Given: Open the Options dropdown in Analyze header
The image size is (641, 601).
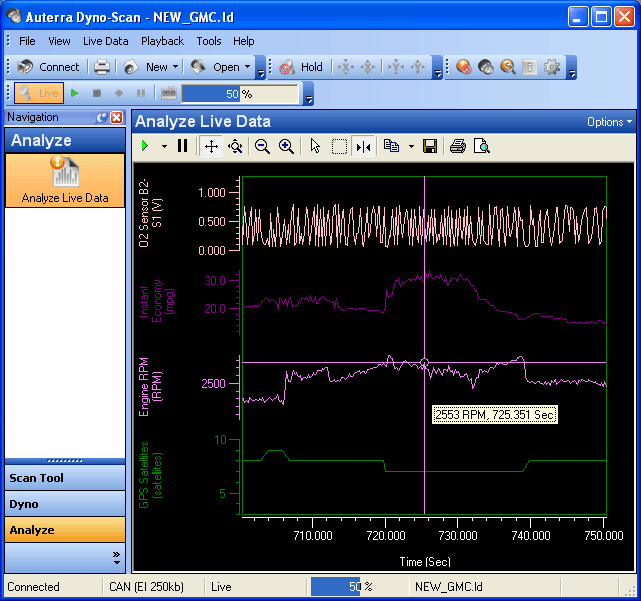Looking at the screenshot, I should (x=609, y=122).
